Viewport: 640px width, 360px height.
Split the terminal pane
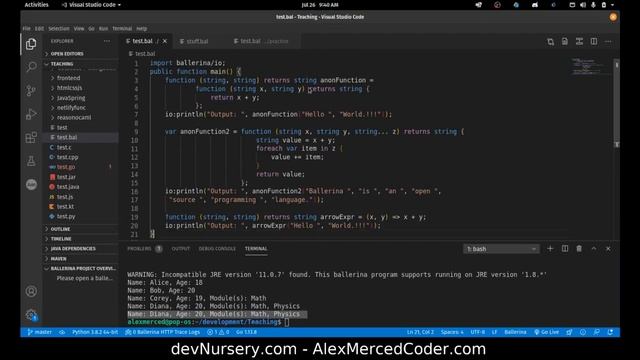565,249
